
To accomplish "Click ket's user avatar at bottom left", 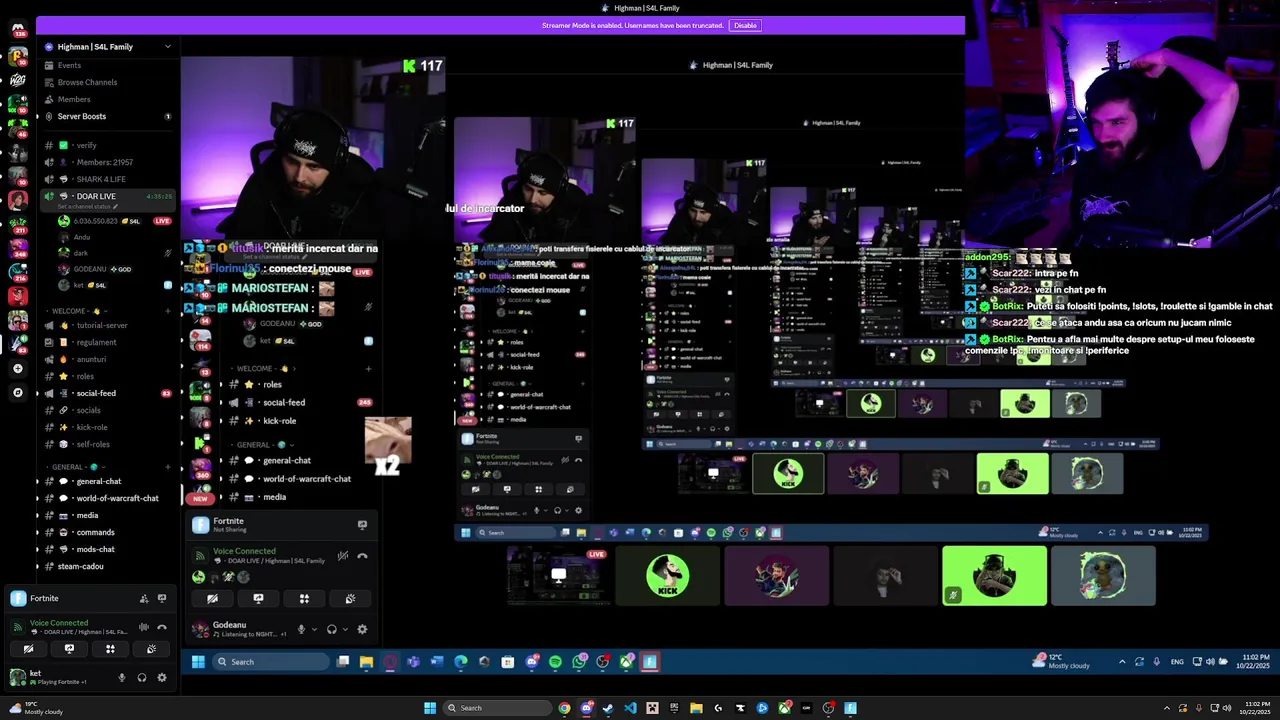I will pos(17,677).
